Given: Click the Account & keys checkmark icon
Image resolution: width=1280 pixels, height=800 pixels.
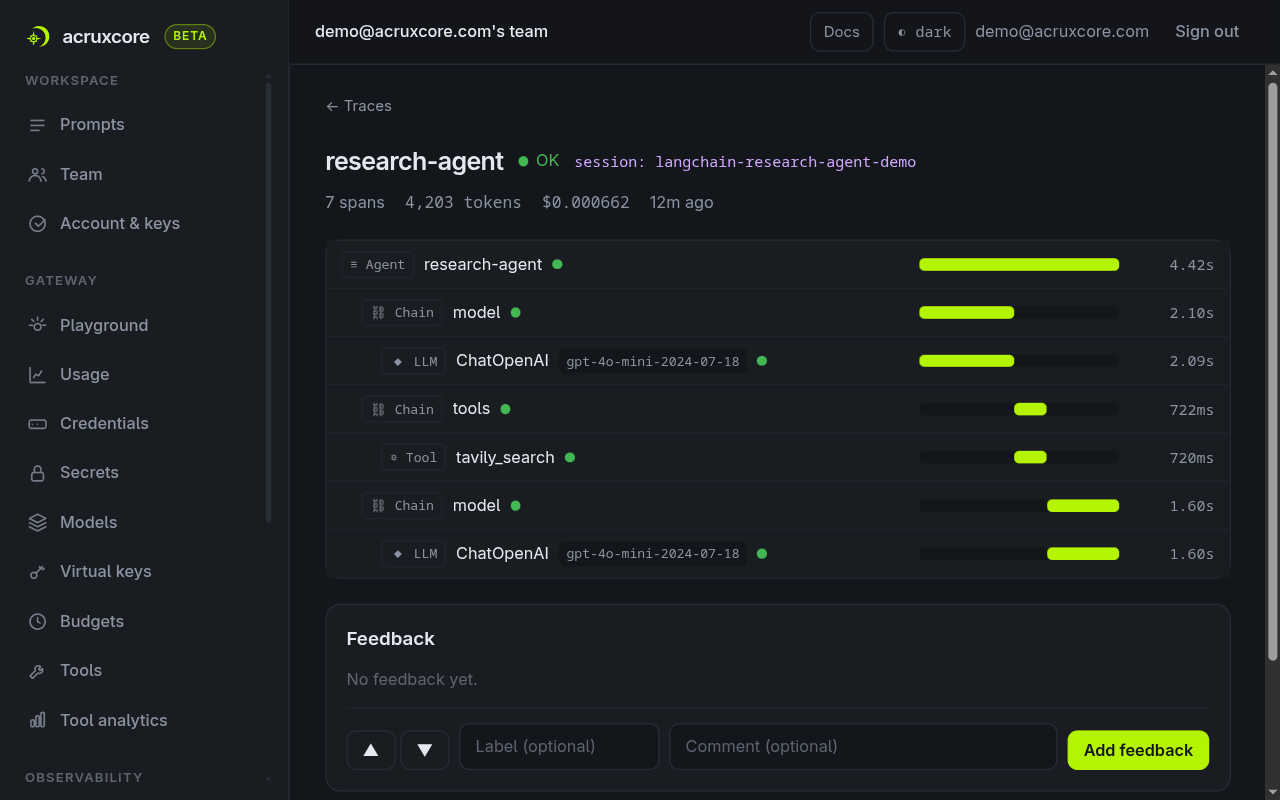Looking at the screenshot, I should point(38,224).
